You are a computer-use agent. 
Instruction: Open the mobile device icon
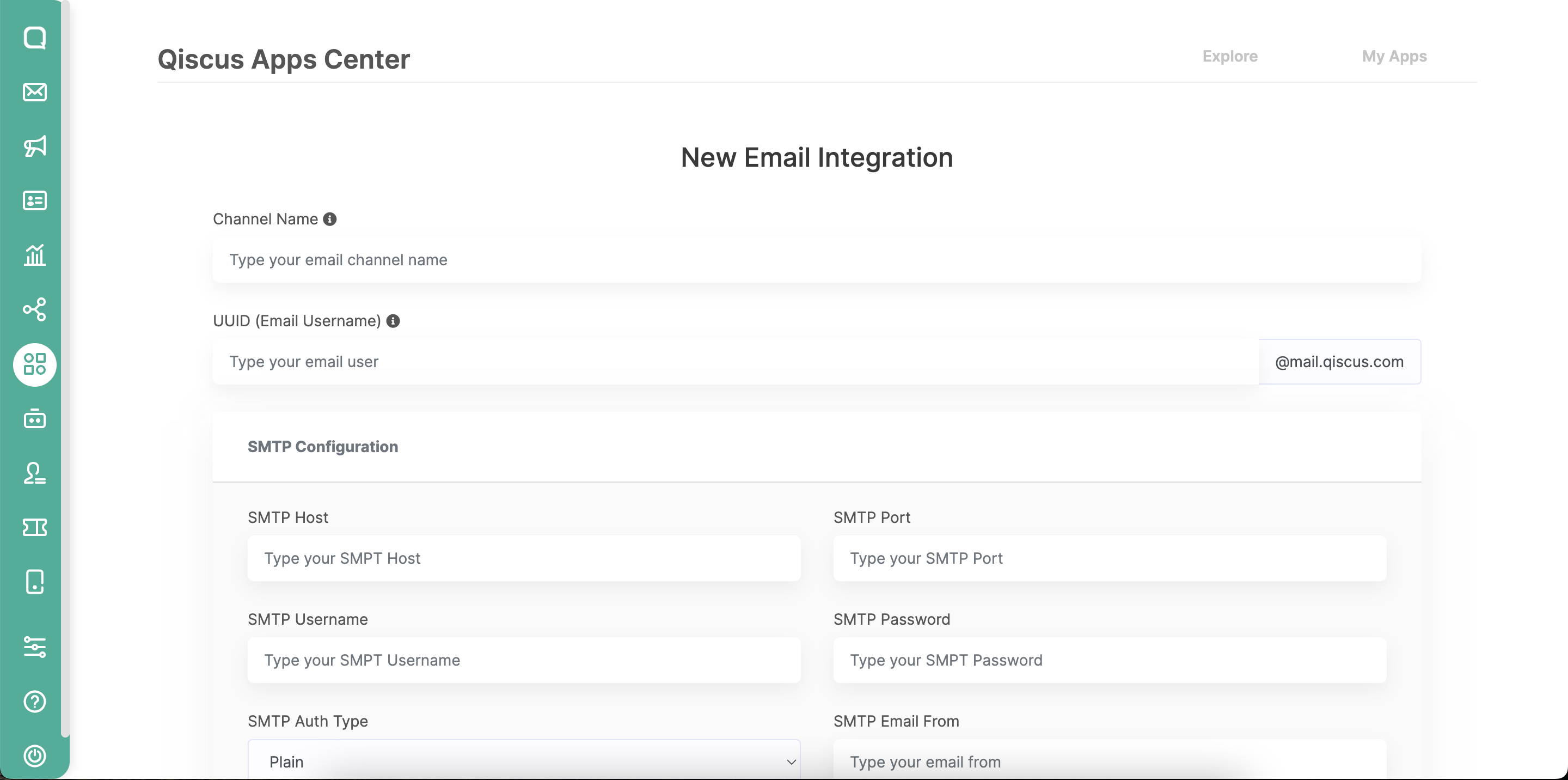(x=35, y=582)
